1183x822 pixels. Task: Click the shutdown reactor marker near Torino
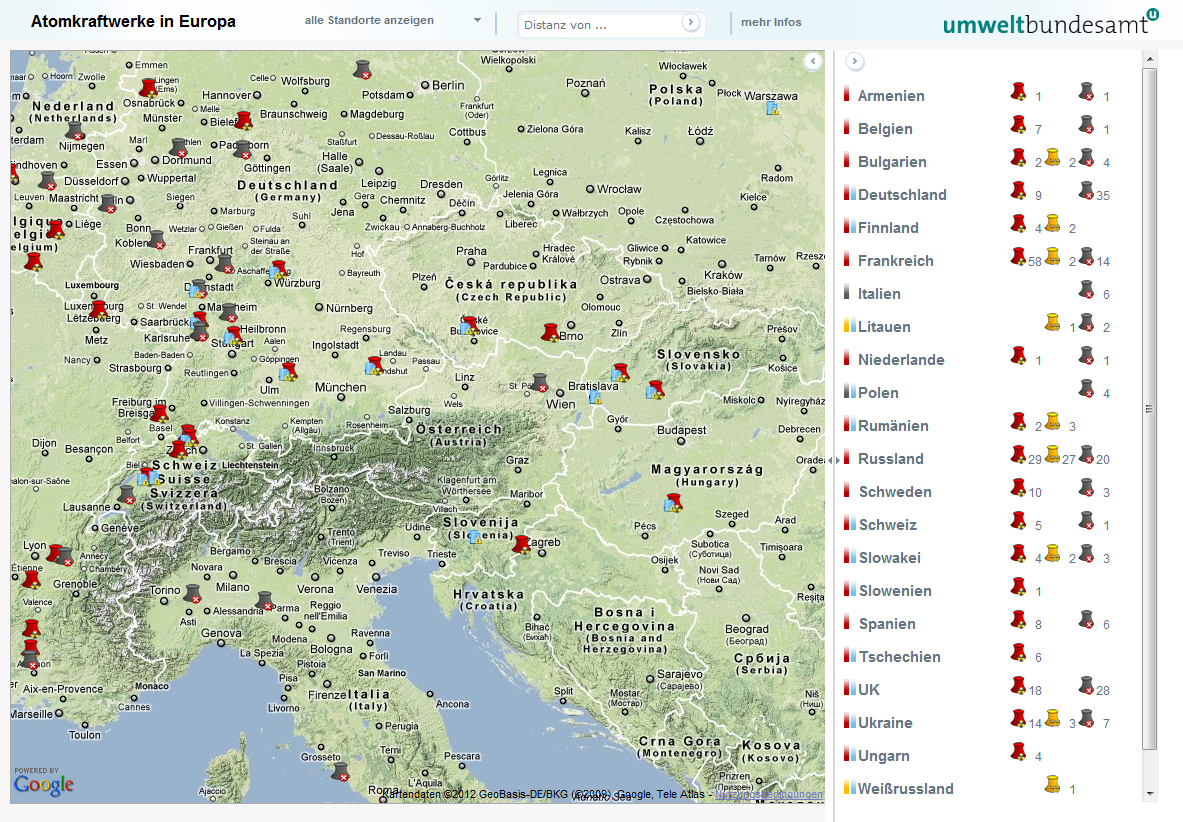(193, 593)
